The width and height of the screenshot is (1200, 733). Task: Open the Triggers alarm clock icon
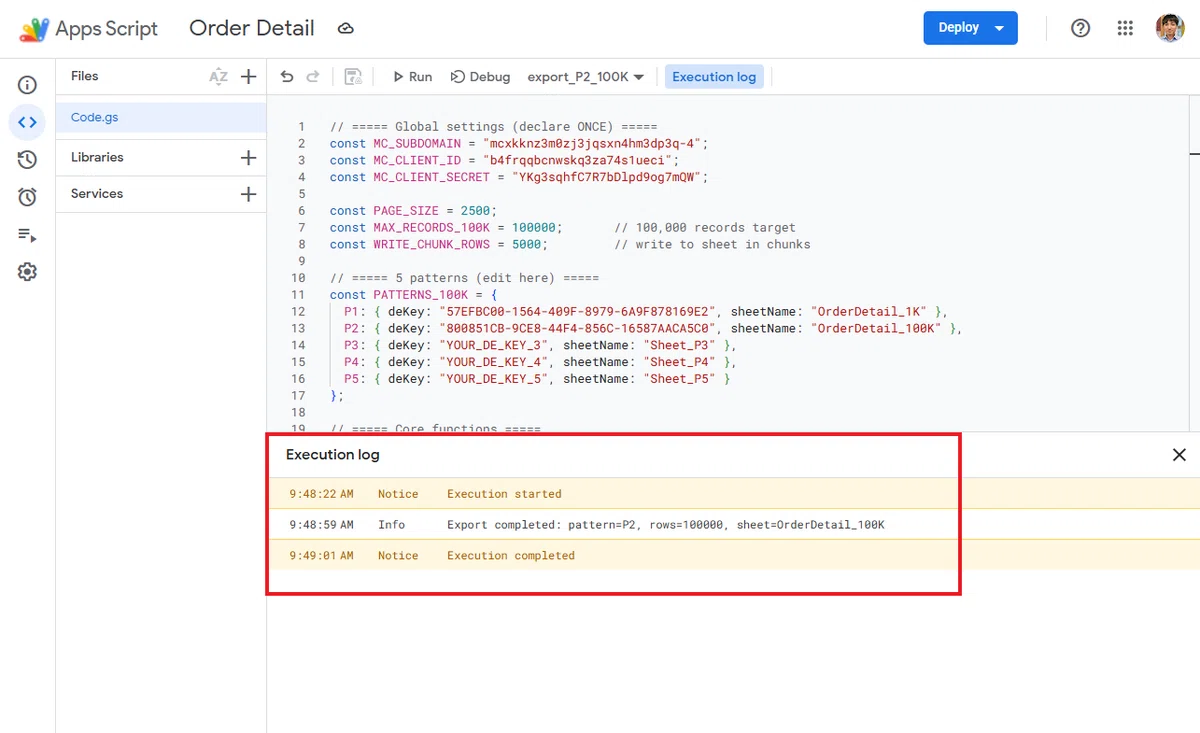tap(27, 197)
